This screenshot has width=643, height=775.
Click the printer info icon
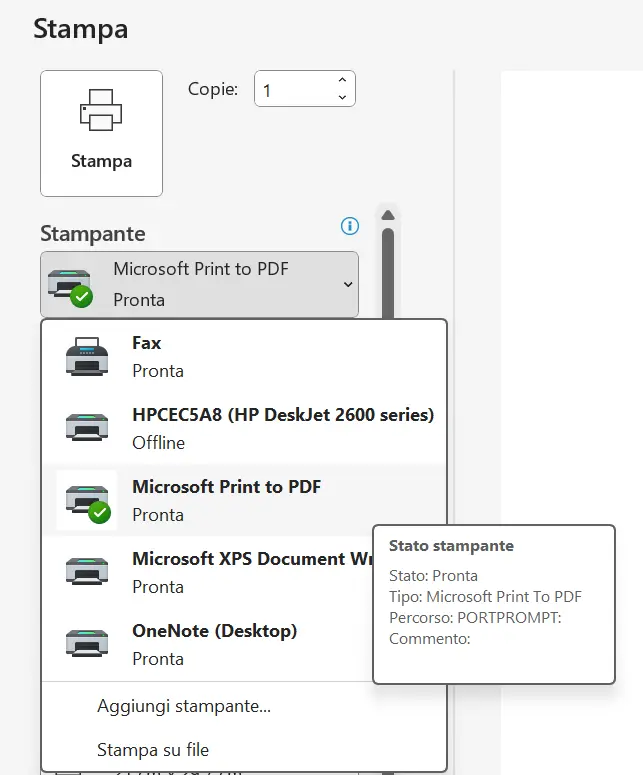click(350, 226)
